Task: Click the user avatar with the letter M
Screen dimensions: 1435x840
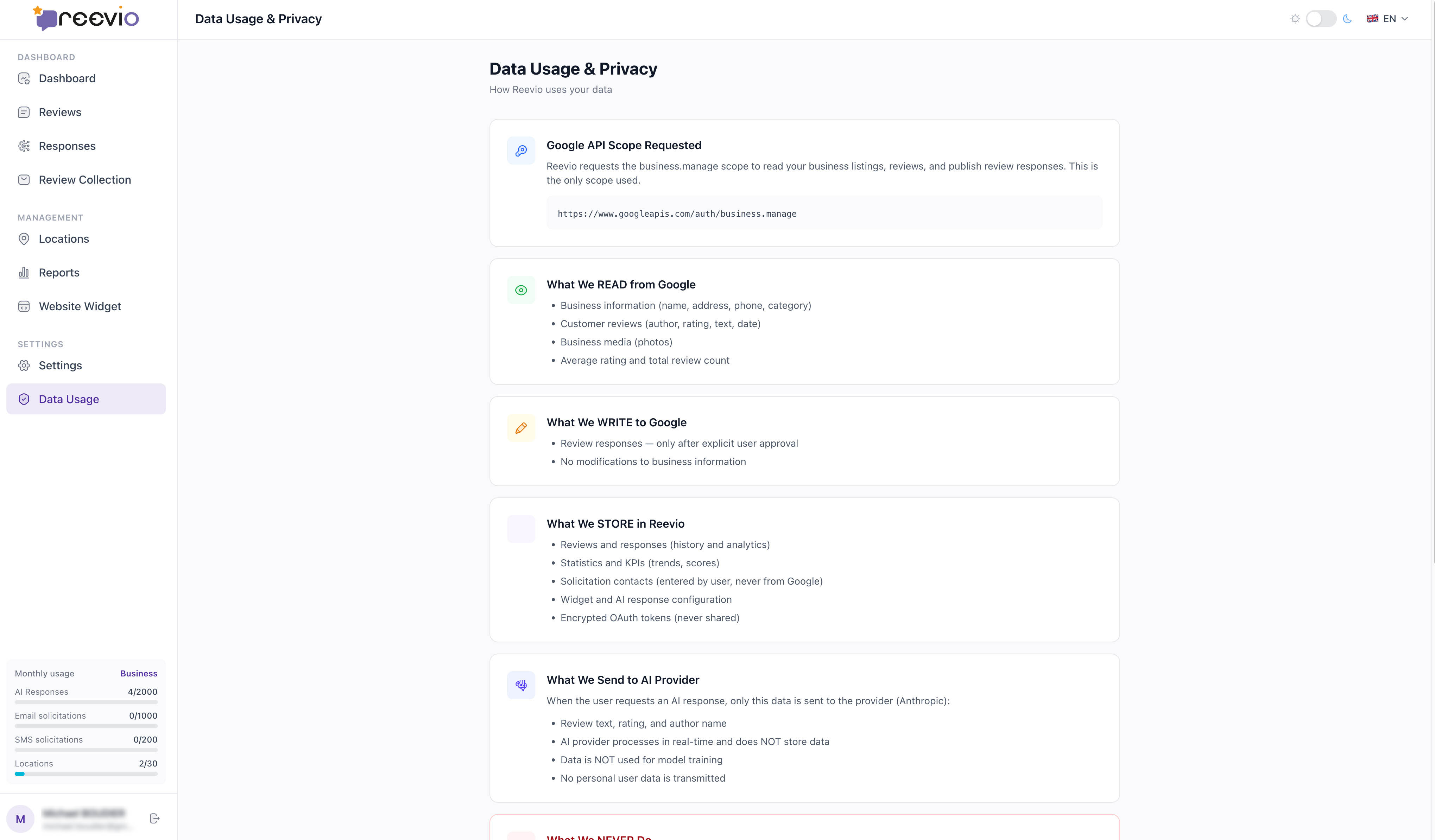Action: 20,819
